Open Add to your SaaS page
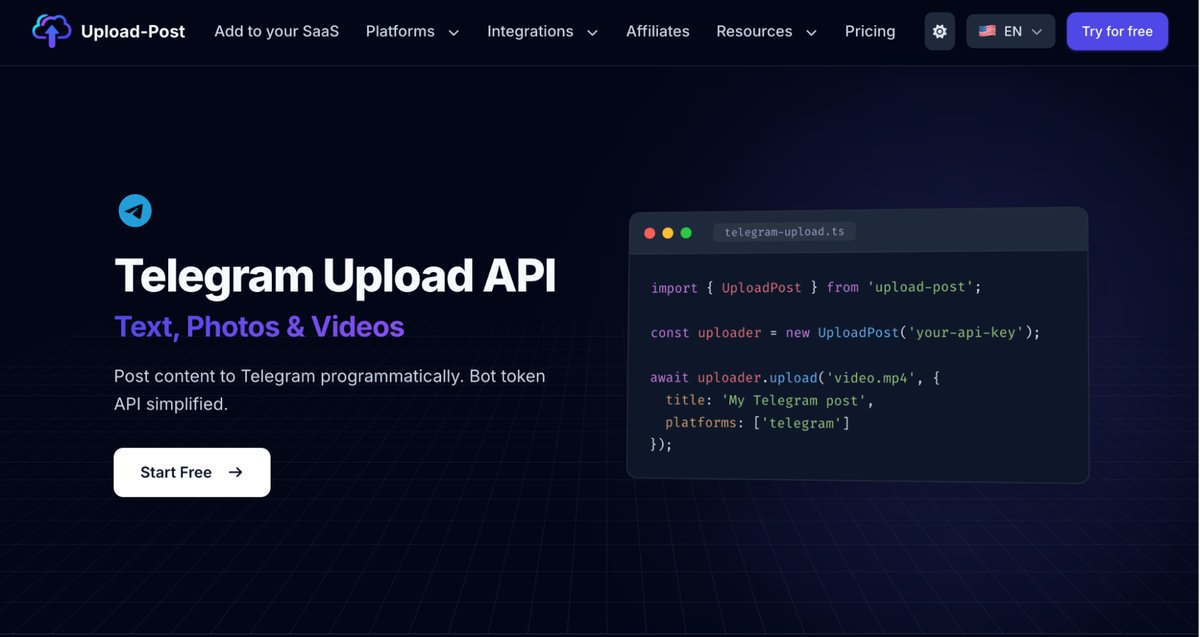The image size is (1200, 637). tap(276, 31)
